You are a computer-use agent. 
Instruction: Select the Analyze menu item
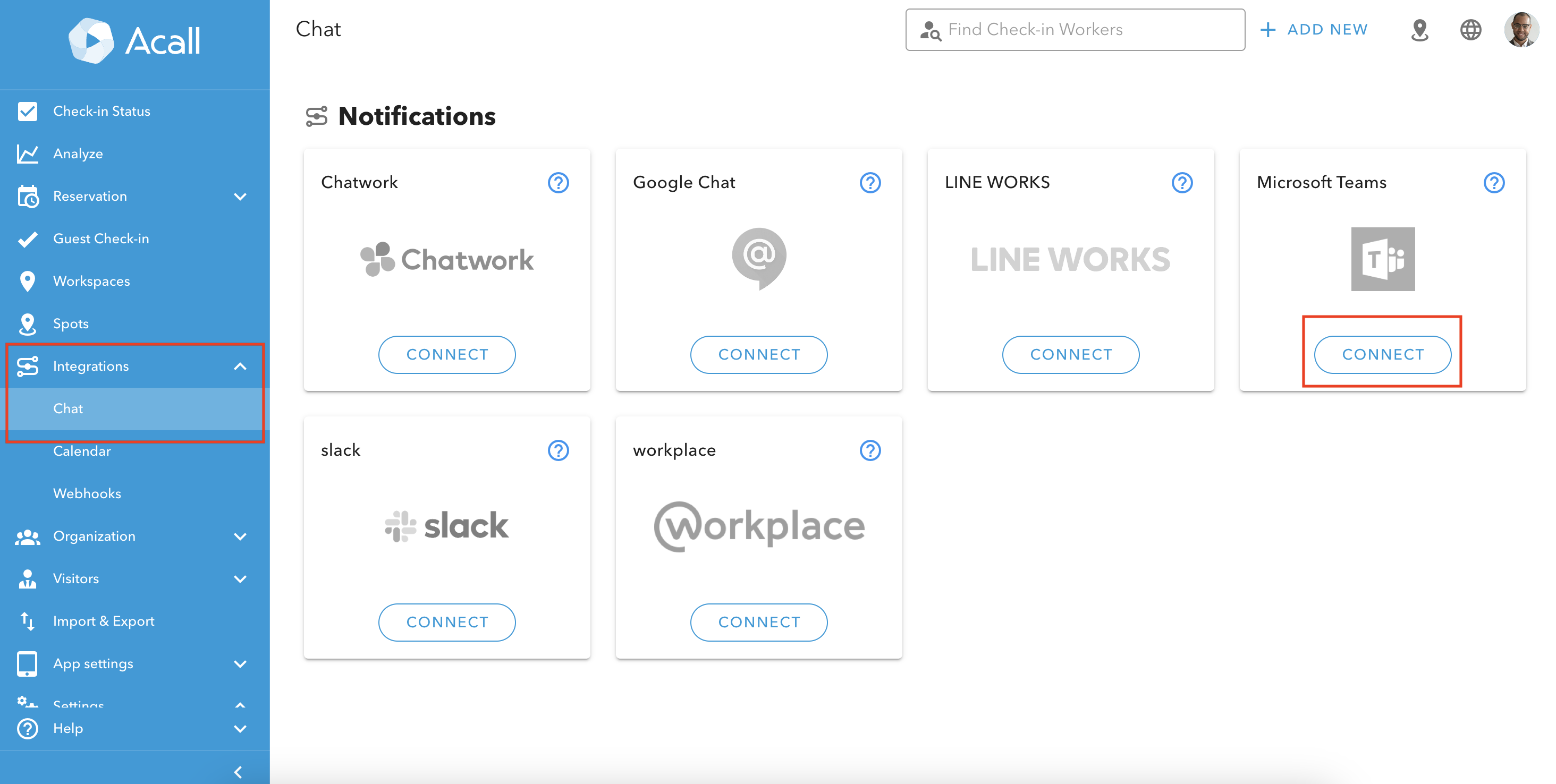tap(134, 154)
